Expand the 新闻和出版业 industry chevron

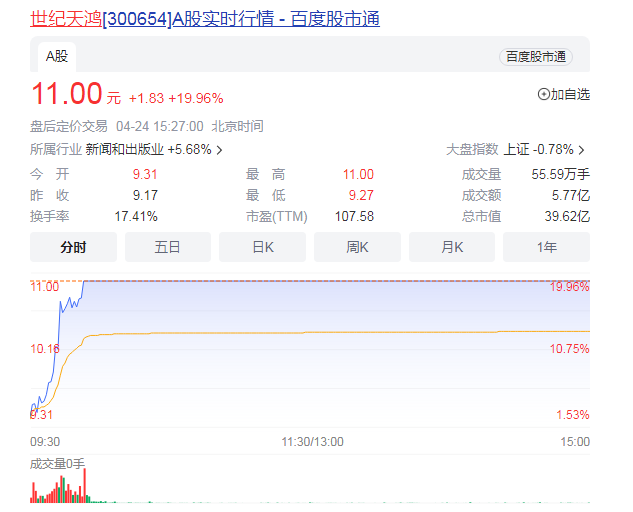(219, 150)
